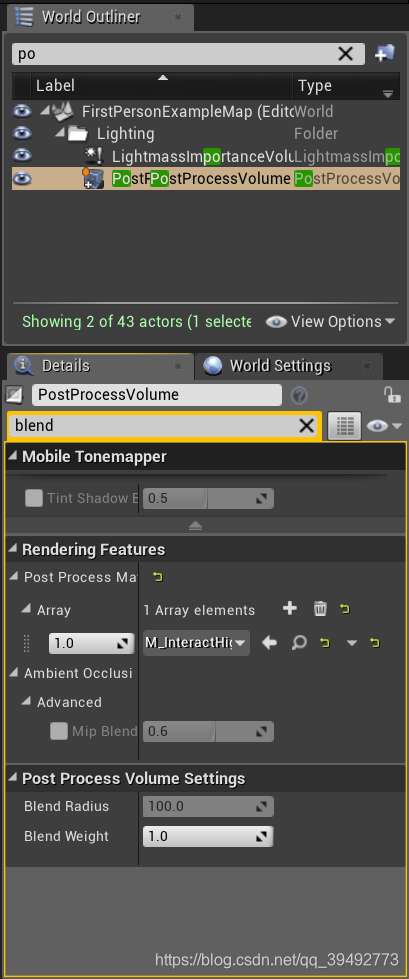Click the Tint Shadow 0.5 value slider
This screenshot has width=409, height=979.
tap(208, 498)
